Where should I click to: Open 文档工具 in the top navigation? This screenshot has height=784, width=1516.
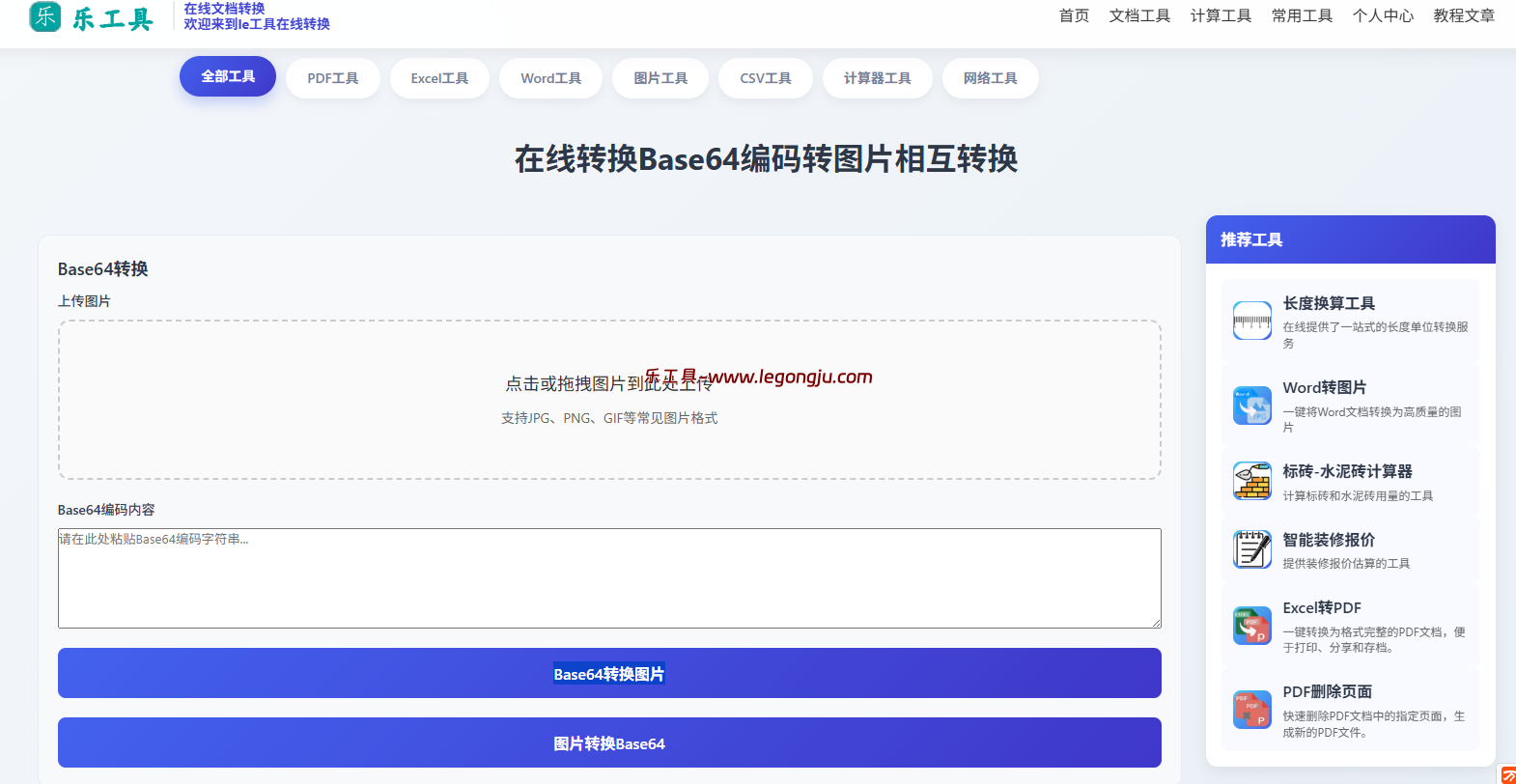point(1139,15)
